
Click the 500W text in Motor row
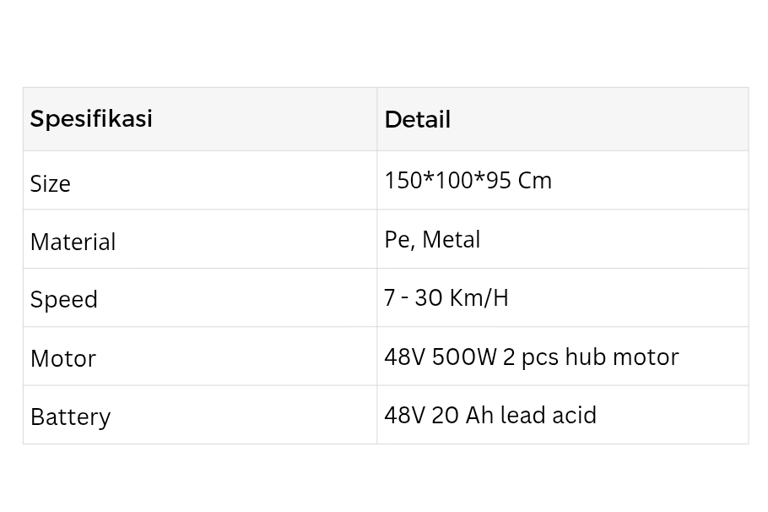click(465, 357)
